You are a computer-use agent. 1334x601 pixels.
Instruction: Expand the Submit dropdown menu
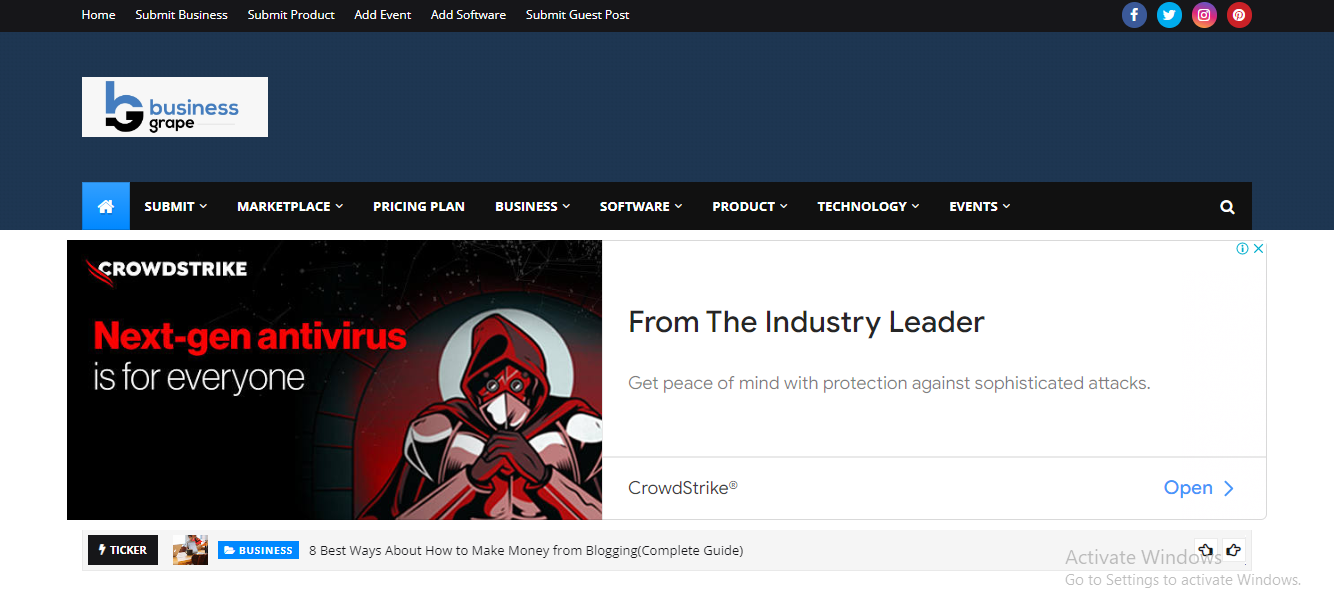175,206
